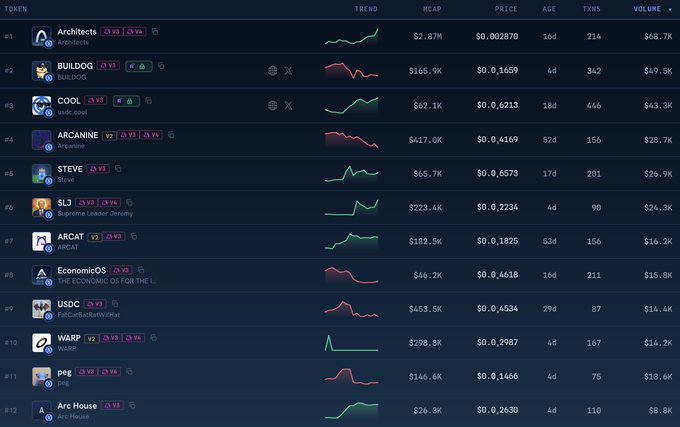Click the $223.4K market cap value
This screenshot has width=680, height=427.
tap(425, 208)
